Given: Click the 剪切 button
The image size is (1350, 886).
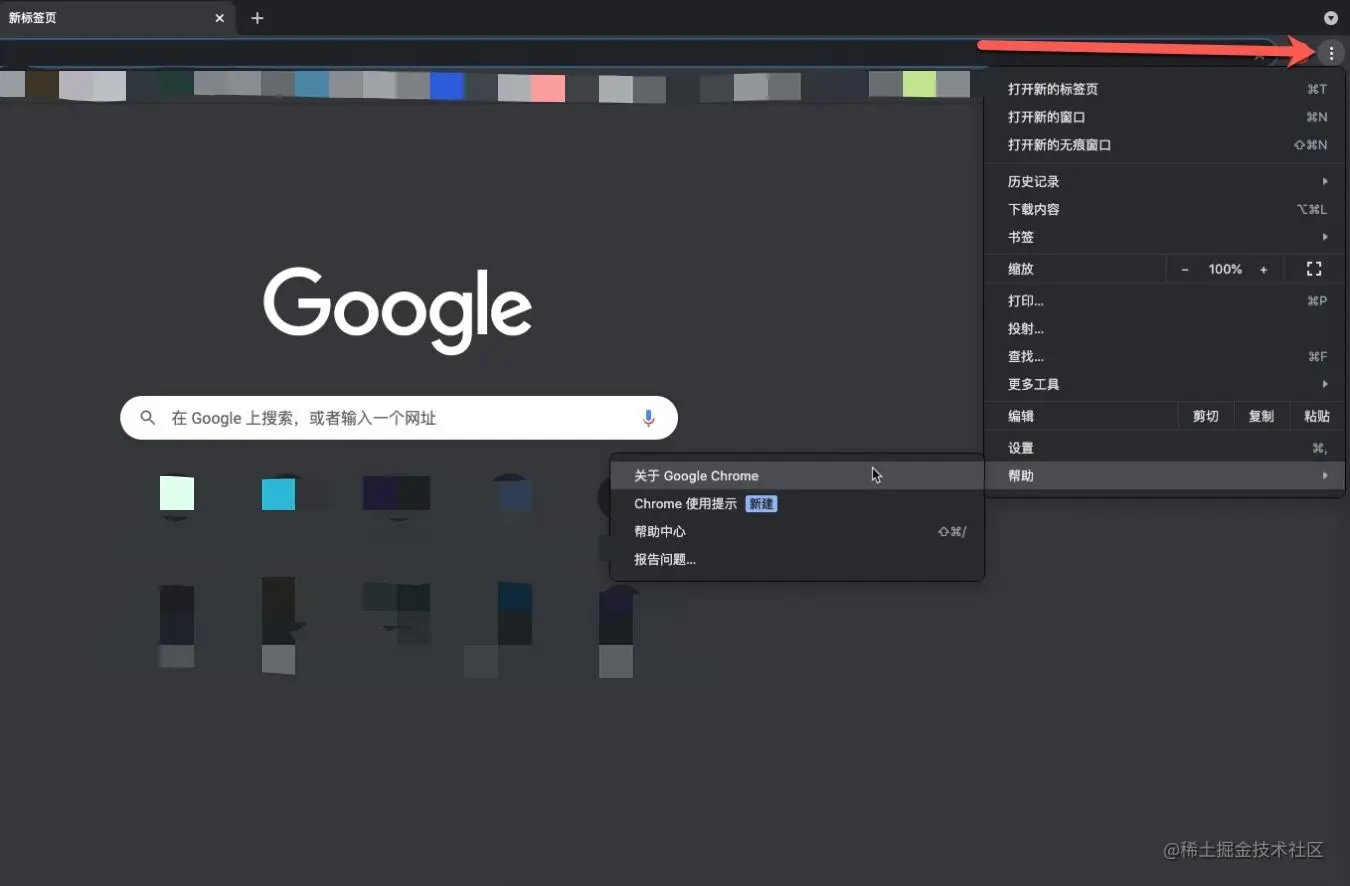Looking at the screenshot, I should tap(1205, 416).
